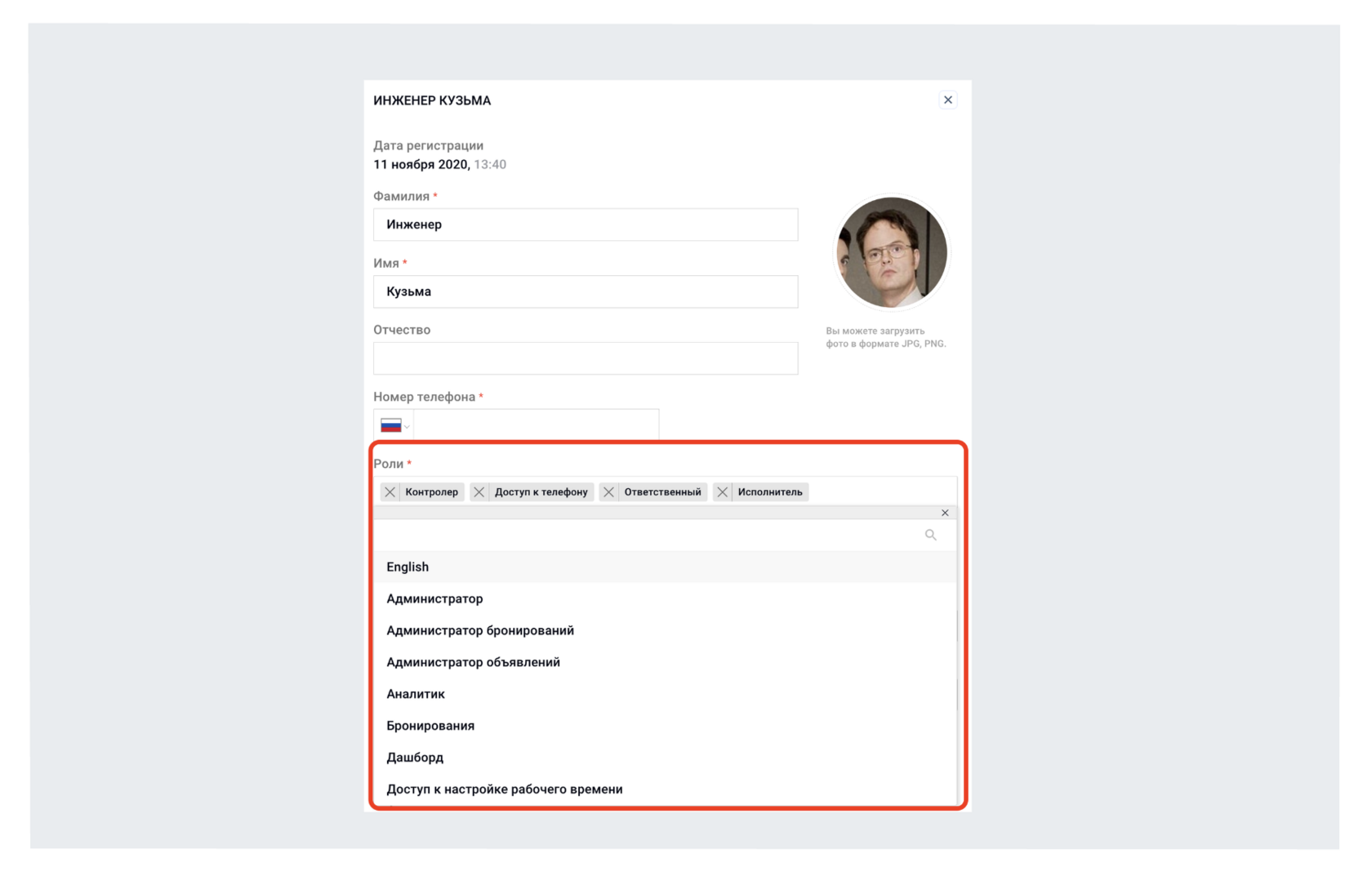The height and width of the screenshot is (872, 1372).
Task: Select the Дашборд role option
Action: point(665,758)
